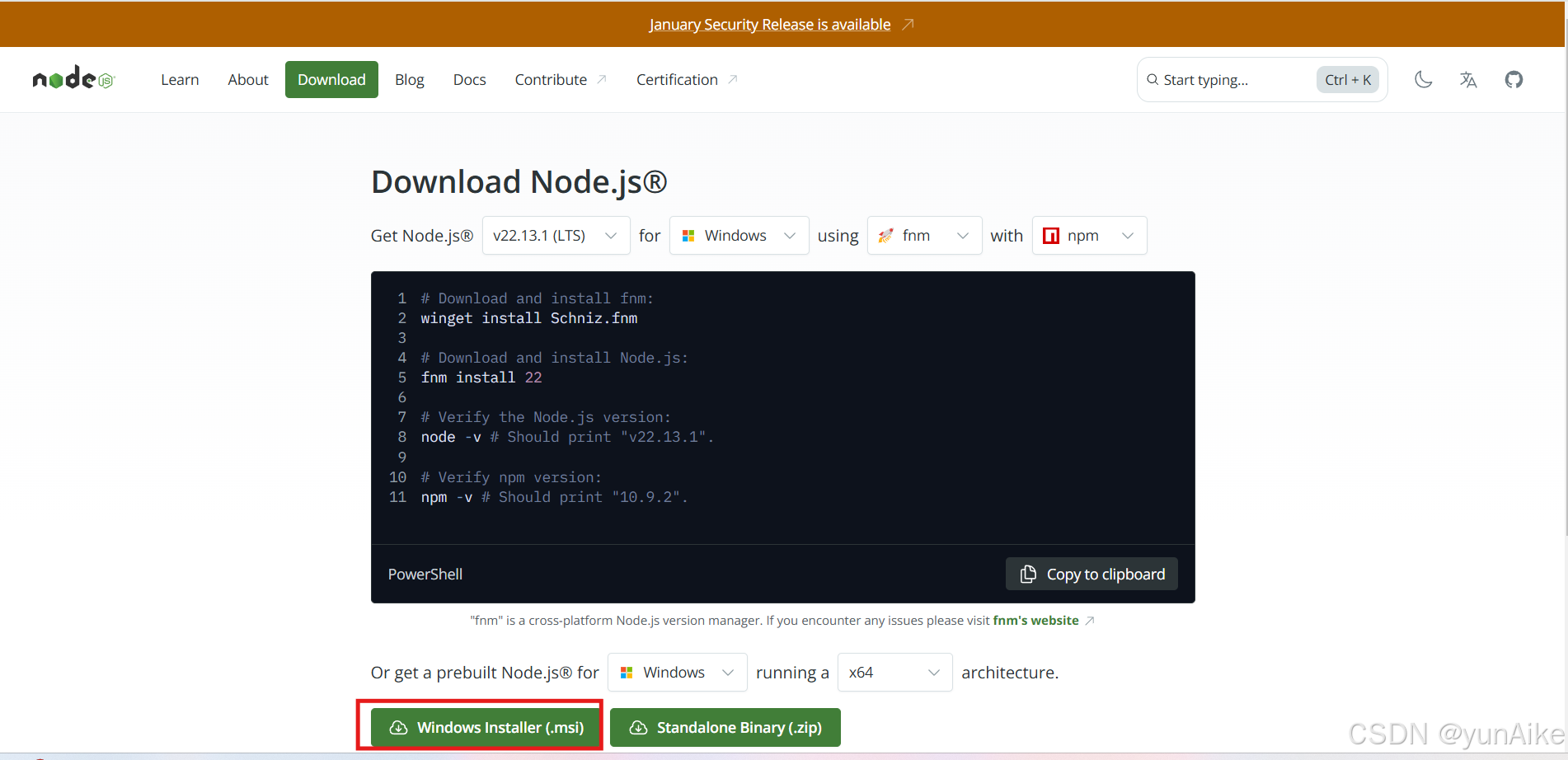Viewport: 1568px width, 760px height.
Task: Click the arrow icon in the security banner
Action: 908,24
